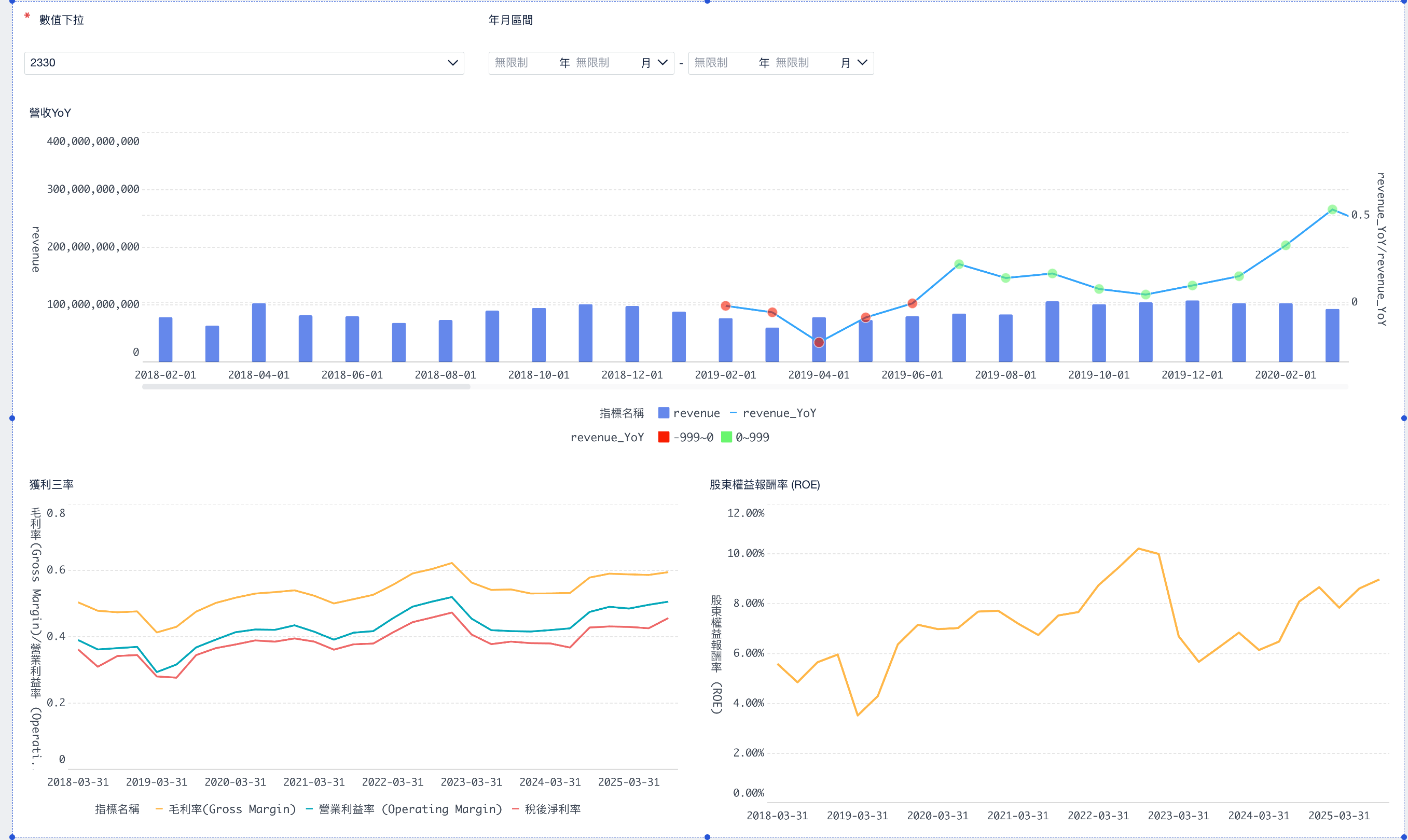The image size is (1408, 840).
Task: Select the 股東權益報酬率 (ROE) chart title
Action: coord(765,484)
